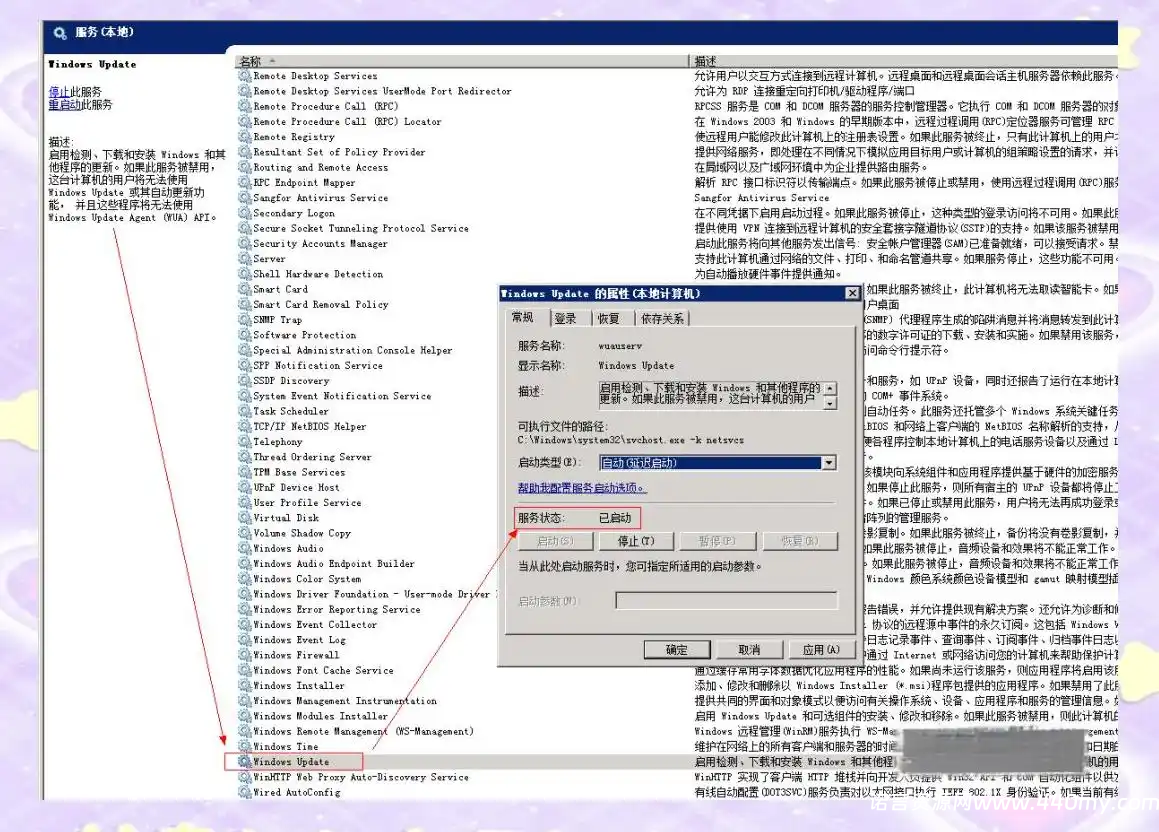The width and height of the screenshot is (1159, 832).
Task: Click the 确定 button
Action: pyautogui.click(x=677, y=649)
